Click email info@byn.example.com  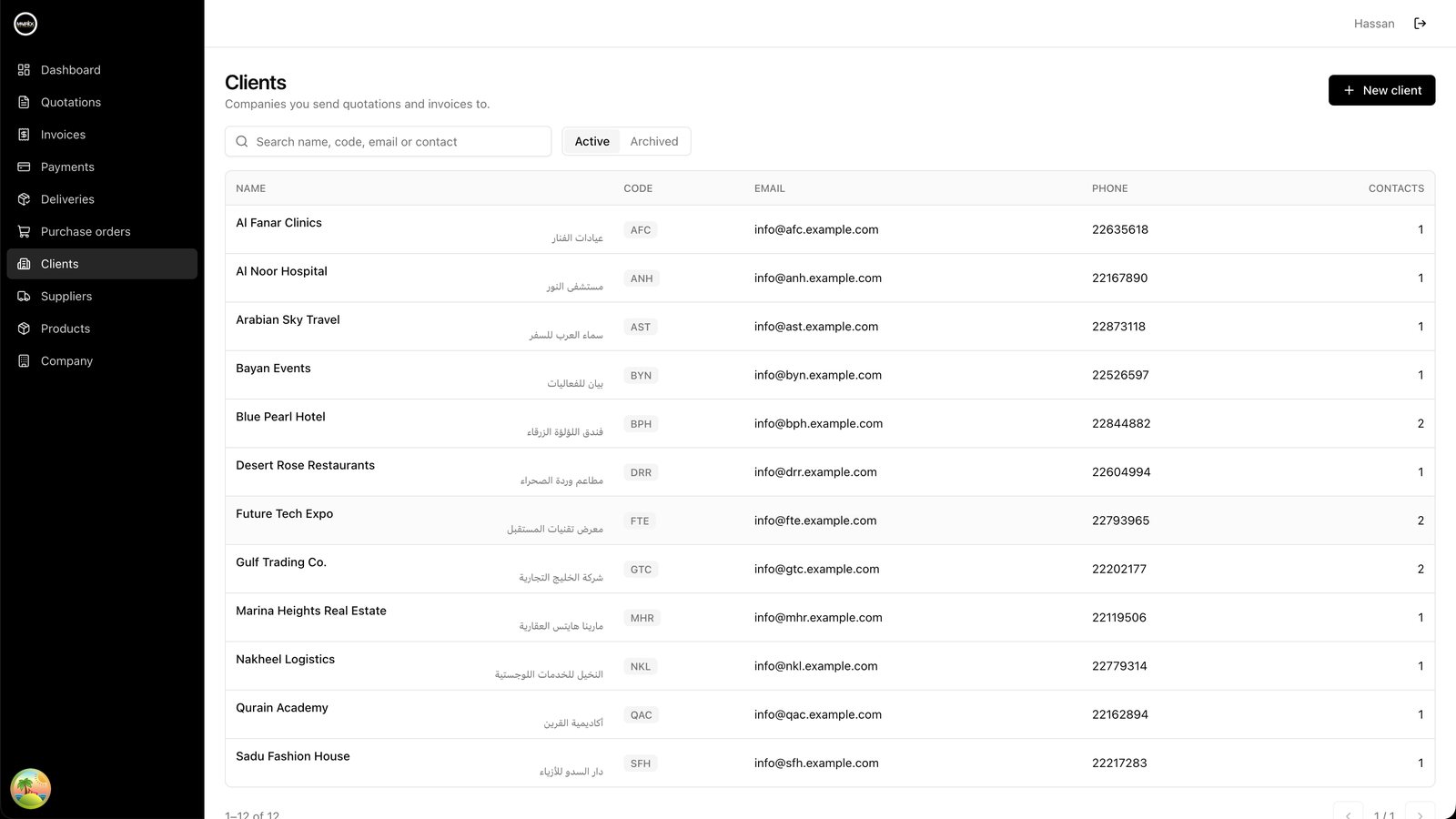point(817,375)
